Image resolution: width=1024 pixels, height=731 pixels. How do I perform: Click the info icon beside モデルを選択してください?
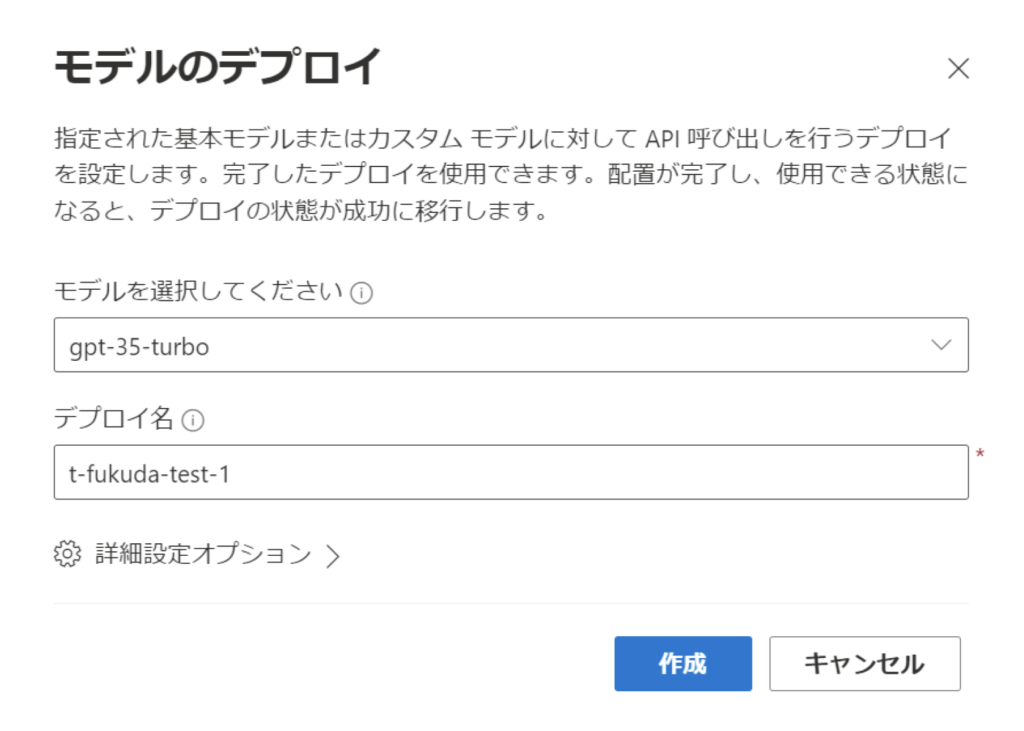(x=362, y=294)
